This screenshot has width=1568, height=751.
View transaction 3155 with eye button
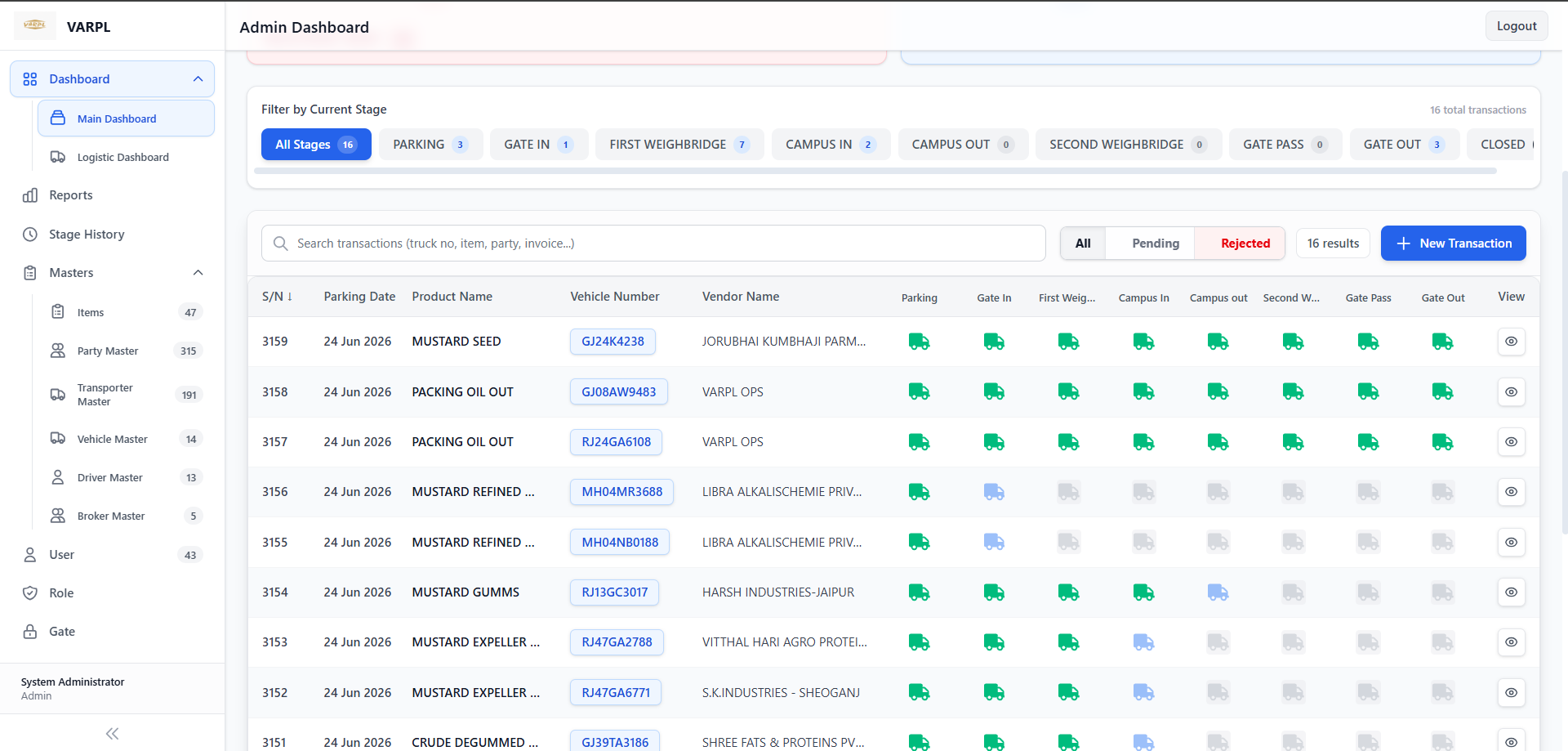[x=1512, y=542]
